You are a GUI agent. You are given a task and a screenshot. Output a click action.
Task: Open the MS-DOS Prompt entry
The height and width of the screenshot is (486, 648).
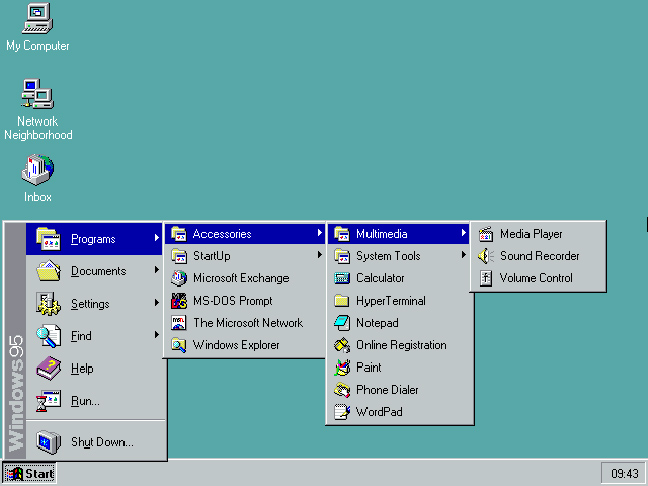231,300
